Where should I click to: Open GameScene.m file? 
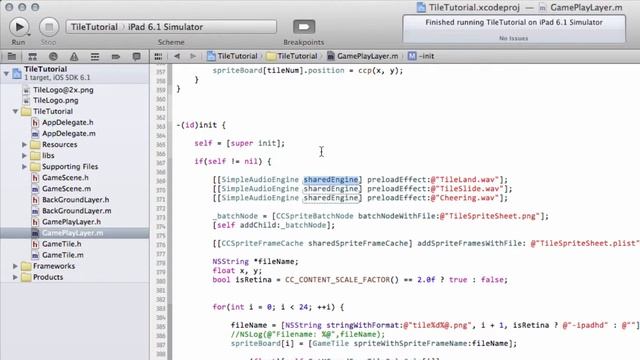(67, 189)
